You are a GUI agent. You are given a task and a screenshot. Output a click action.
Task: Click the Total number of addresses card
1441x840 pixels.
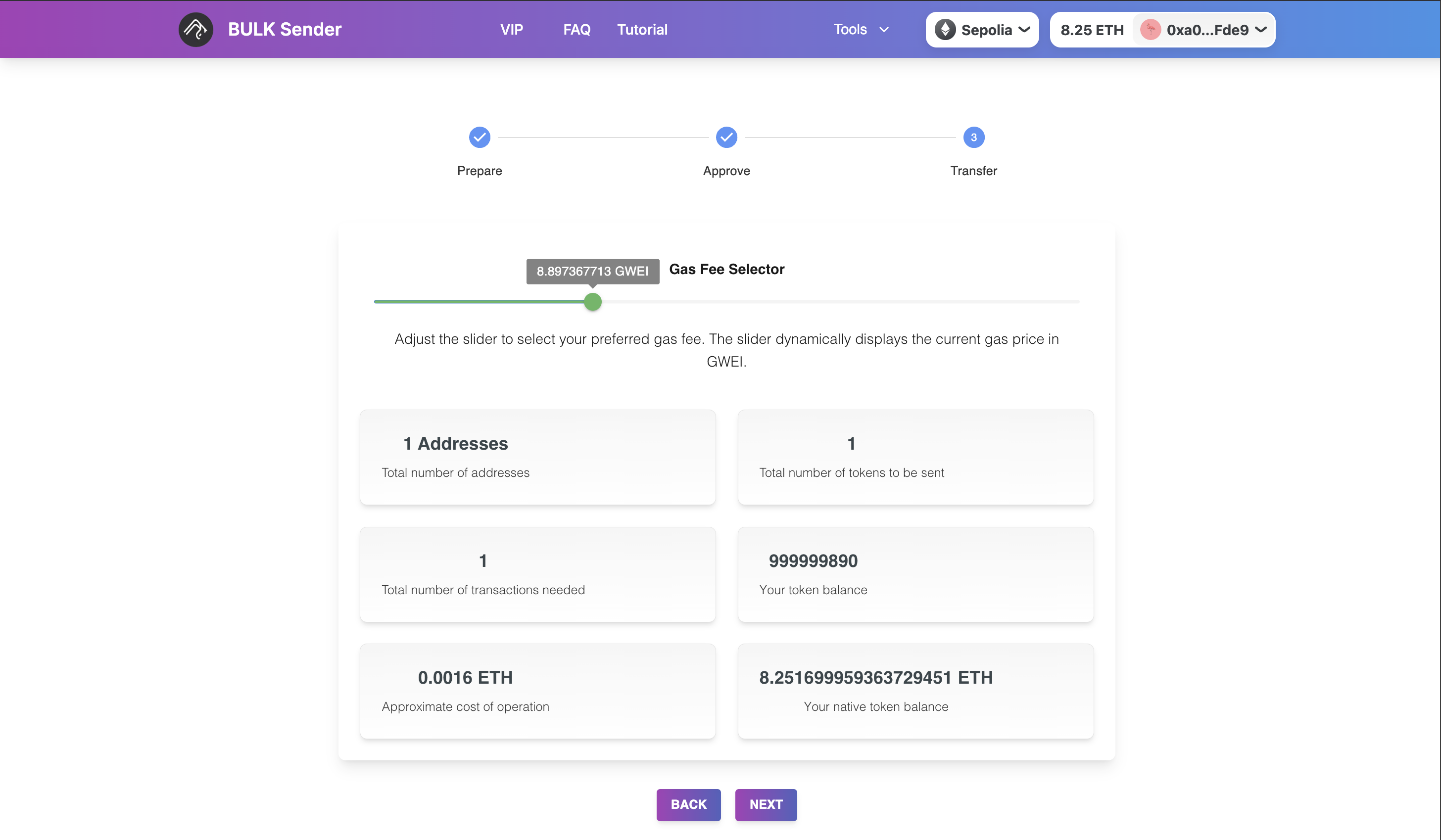(x=537, y=457)
